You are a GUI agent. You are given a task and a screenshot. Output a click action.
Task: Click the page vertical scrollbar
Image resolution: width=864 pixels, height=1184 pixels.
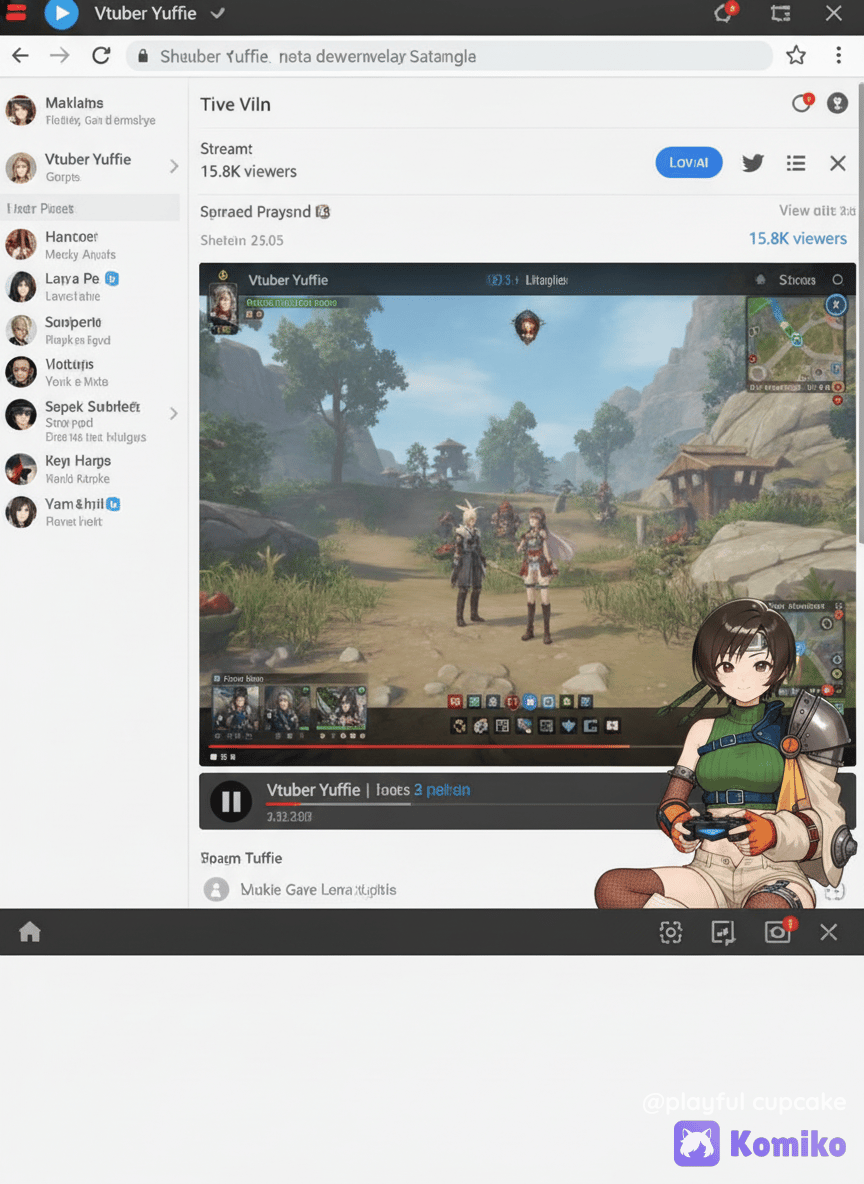860,313
